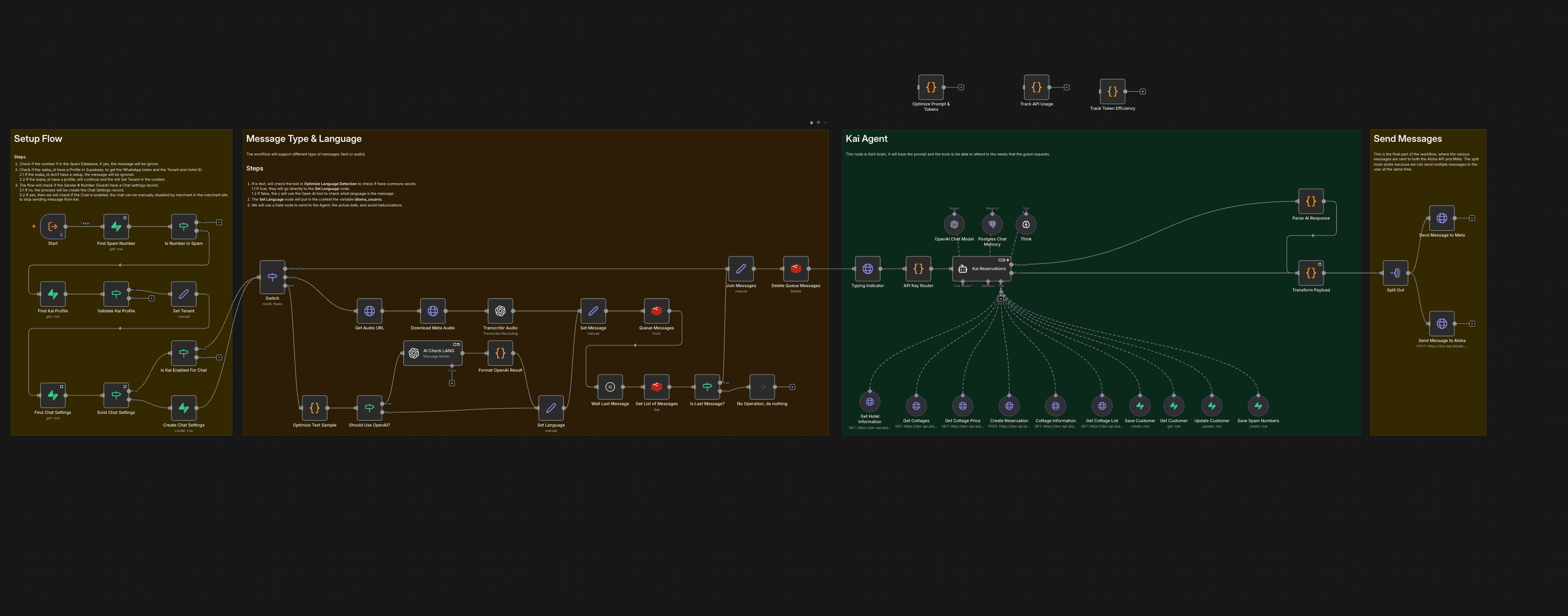Open the API Key Router node
Image resolution: width=1568 pixels, height=616 pixels.
(918, 268)
